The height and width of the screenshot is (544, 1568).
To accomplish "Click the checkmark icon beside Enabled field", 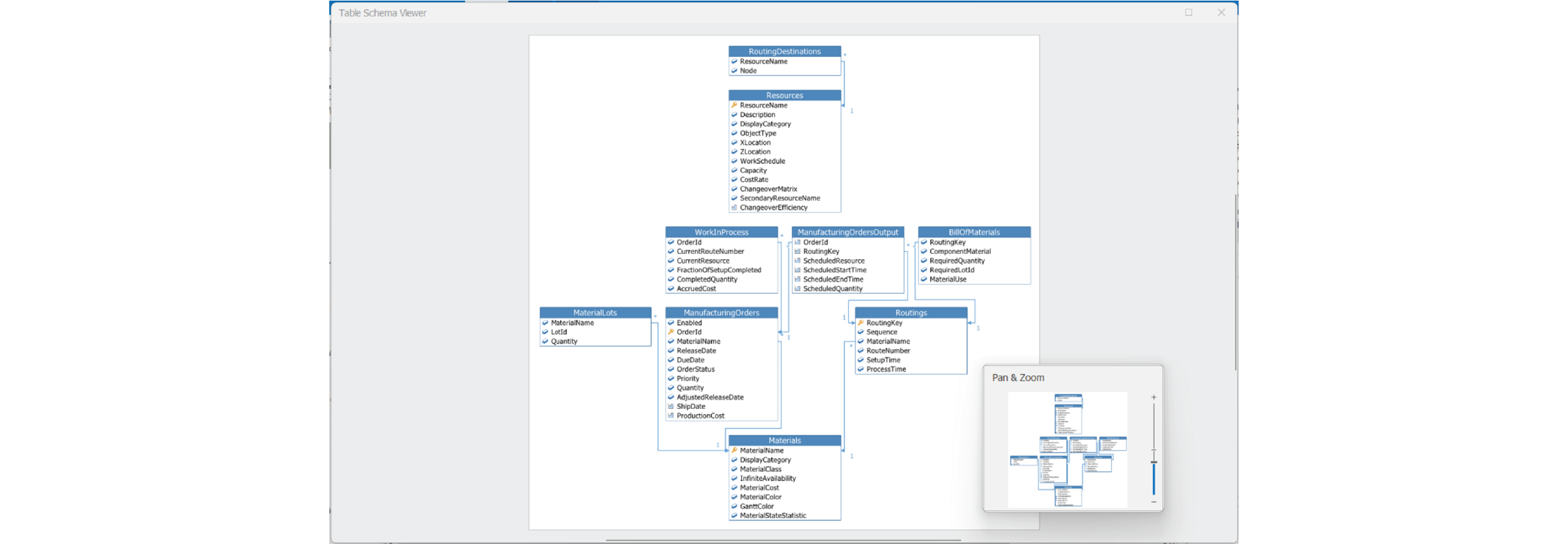I will point(671,323).
